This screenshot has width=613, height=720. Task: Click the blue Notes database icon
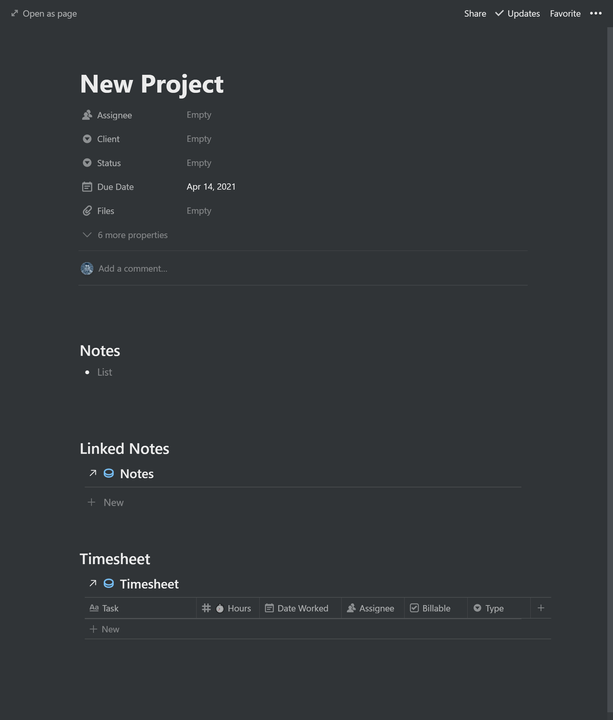[x=109, y=473]
